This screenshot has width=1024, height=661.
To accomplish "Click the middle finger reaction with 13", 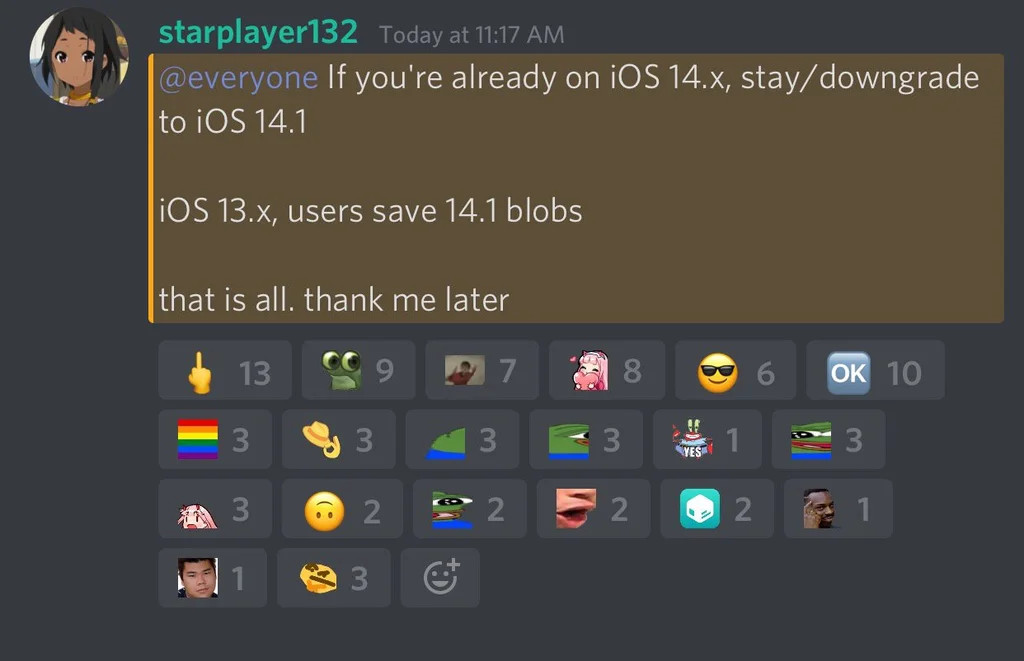I will tap(225, 370).
